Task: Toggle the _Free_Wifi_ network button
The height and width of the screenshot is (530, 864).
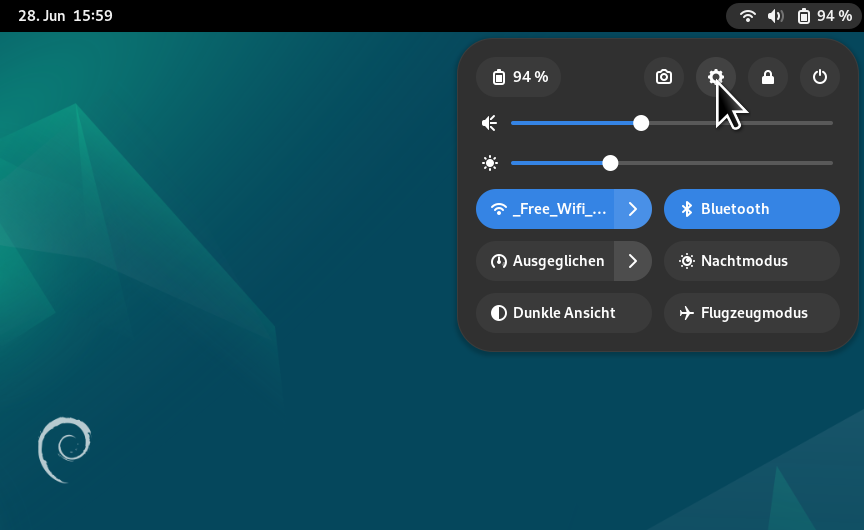Action: tap(545, 209)
